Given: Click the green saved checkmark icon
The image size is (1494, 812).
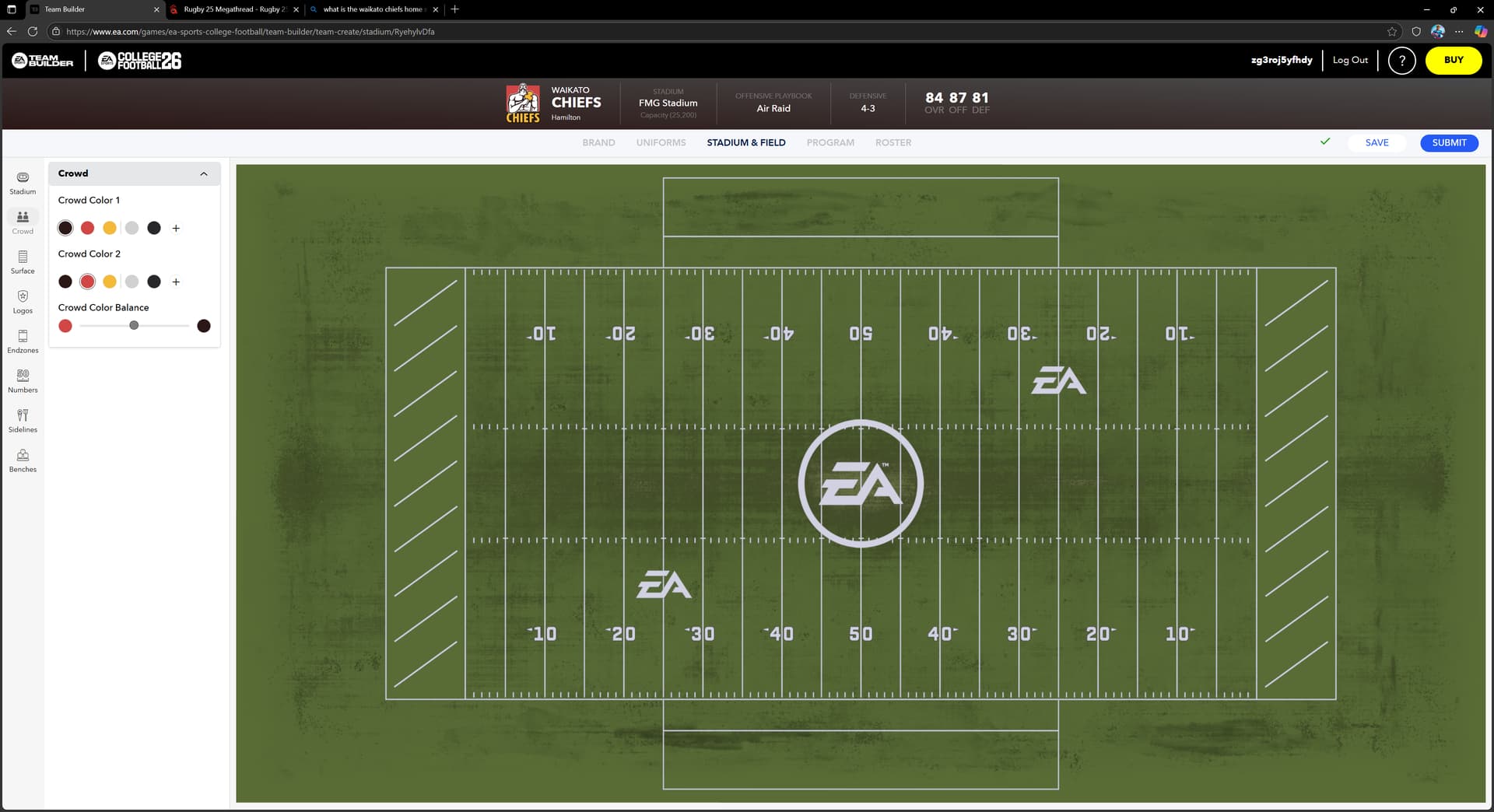Looking at the screenshot, I should [x=1325, y=142].
